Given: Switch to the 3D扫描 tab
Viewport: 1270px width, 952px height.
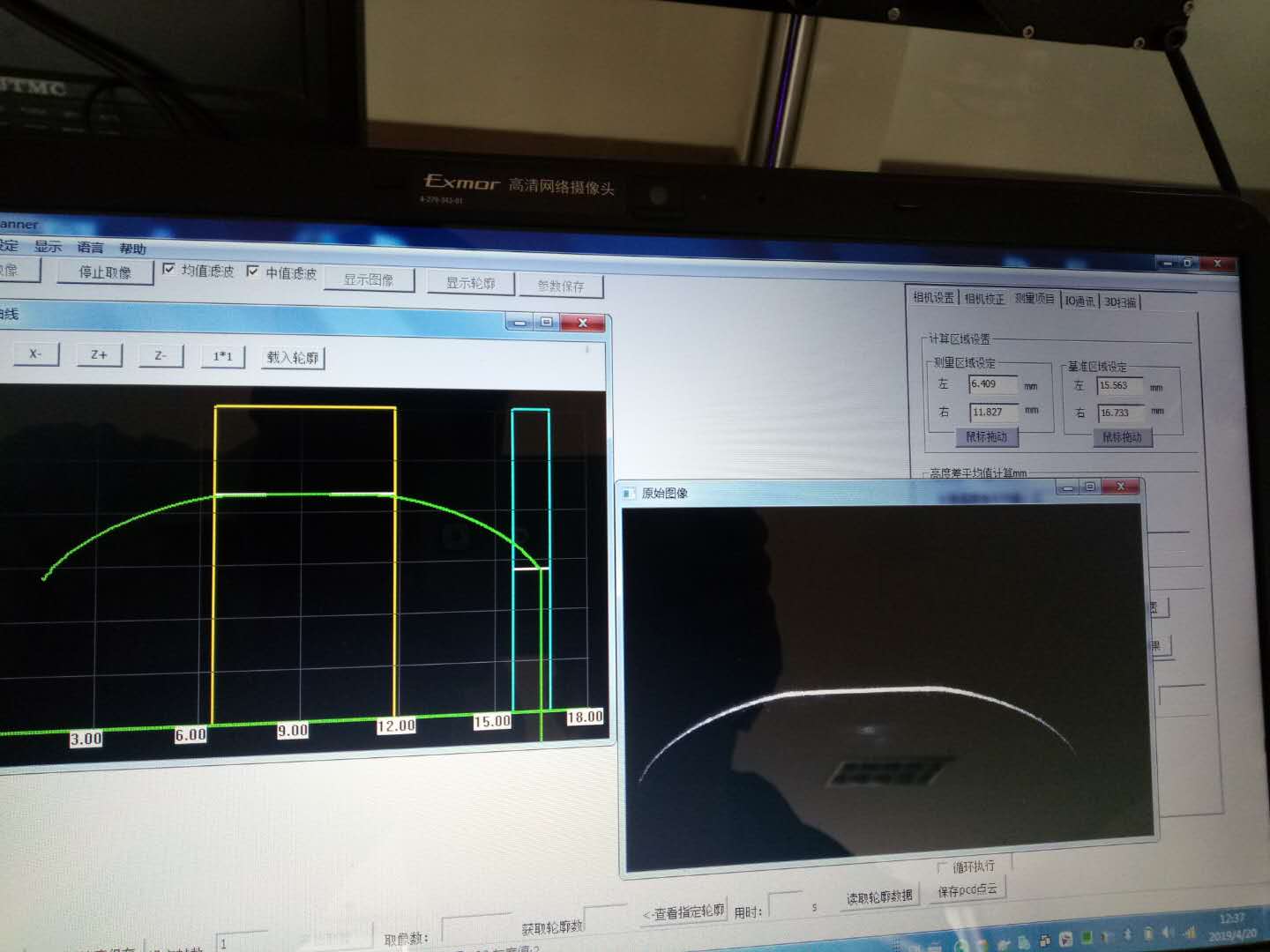Looking at the screenshot, I should [1121, 302].
